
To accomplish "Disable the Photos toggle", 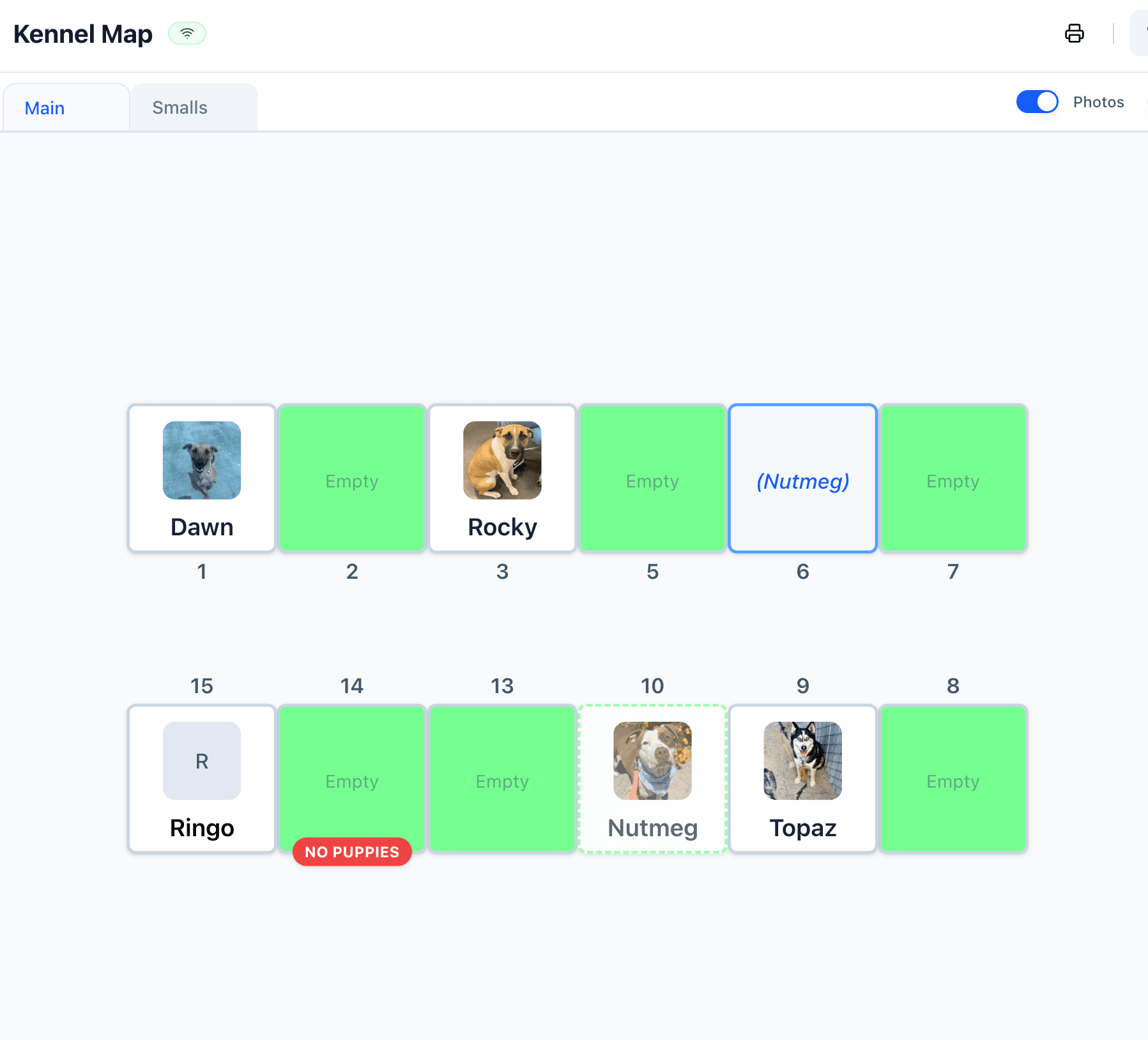I will 1036,102.
